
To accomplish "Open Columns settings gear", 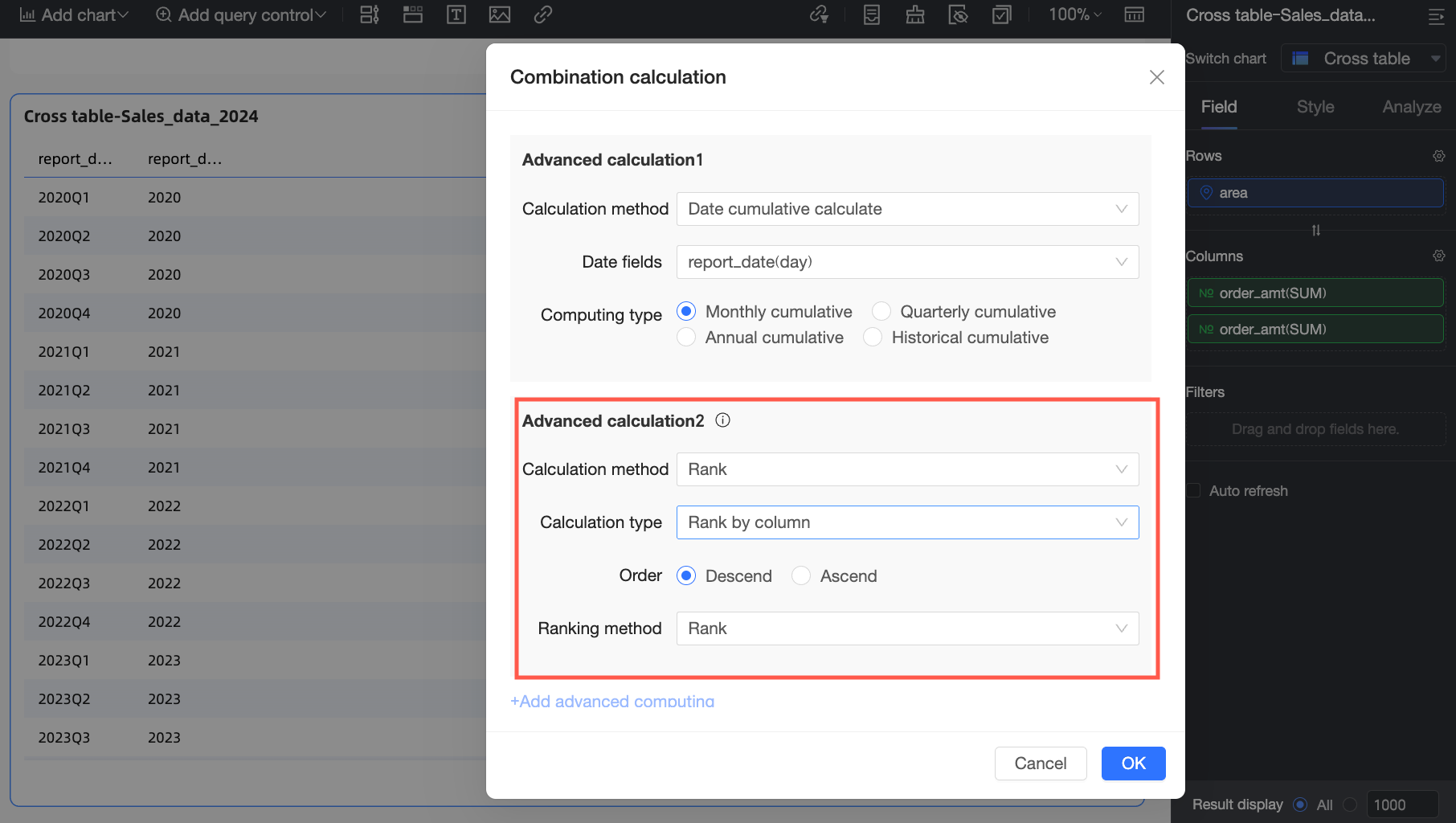I will pos(1439,256).
